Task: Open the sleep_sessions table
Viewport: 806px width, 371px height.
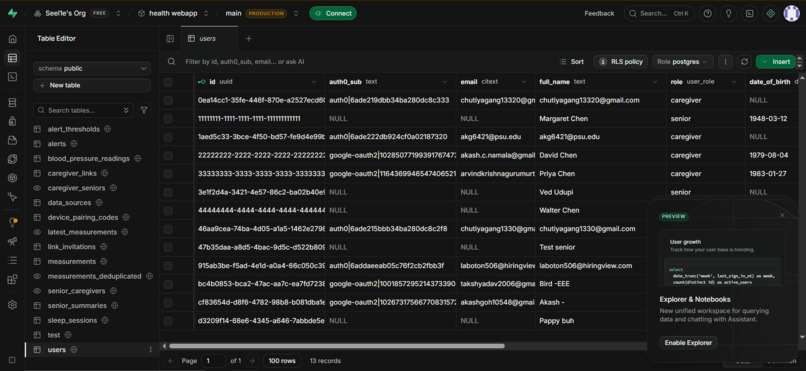Action: (72, 320)
